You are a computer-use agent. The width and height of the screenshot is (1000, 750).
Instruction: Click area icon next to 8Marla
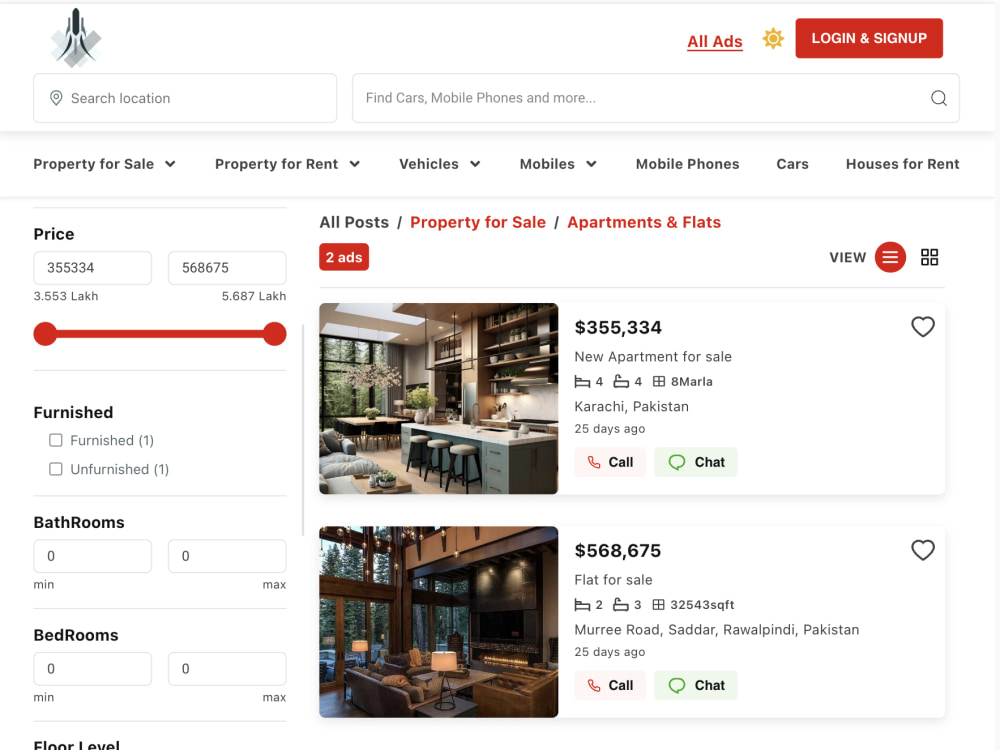point(659,381)
